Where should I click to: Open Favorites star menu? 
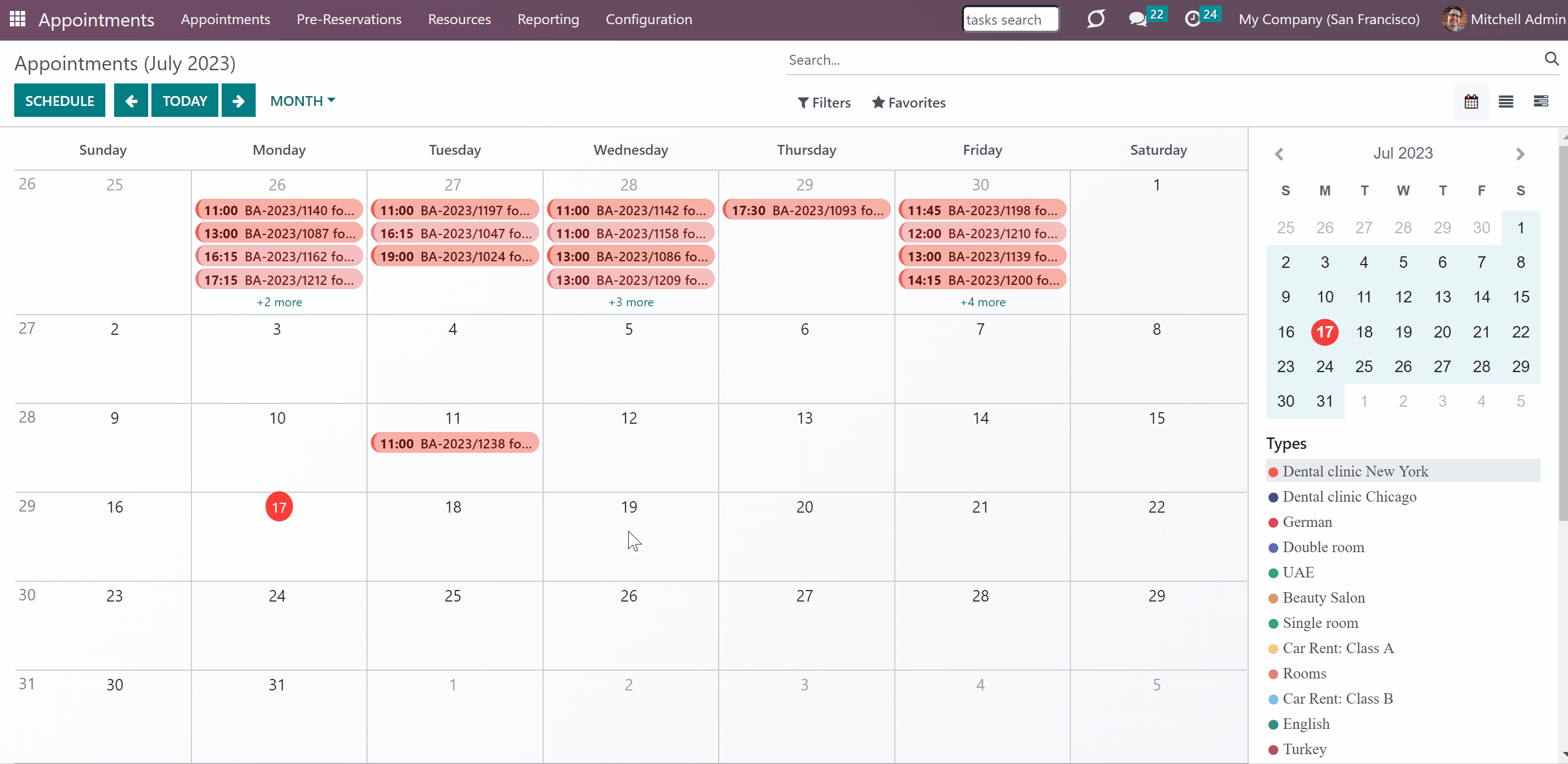(909, 102)
